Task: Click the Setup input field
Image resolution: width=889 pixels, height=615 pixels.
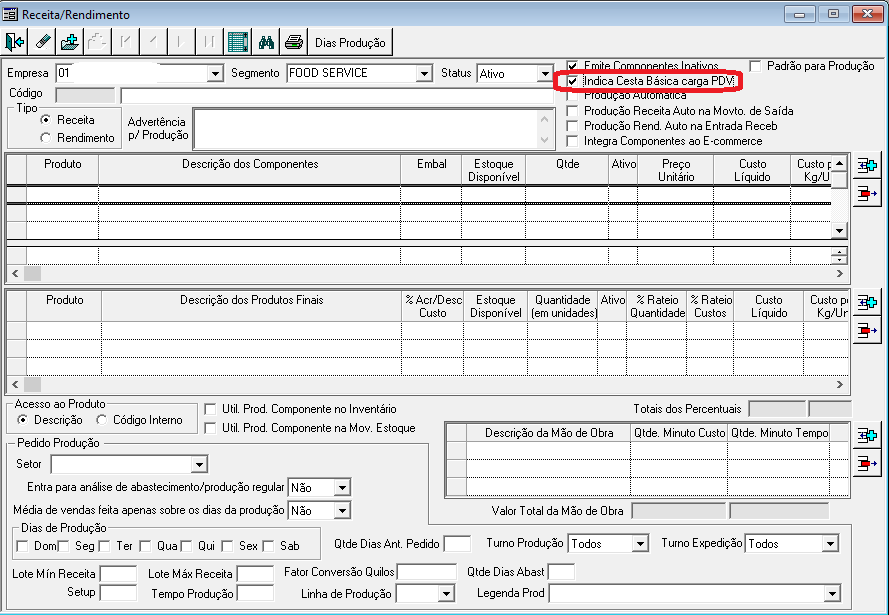Action: pyautogui.click(x=118, y=593)
